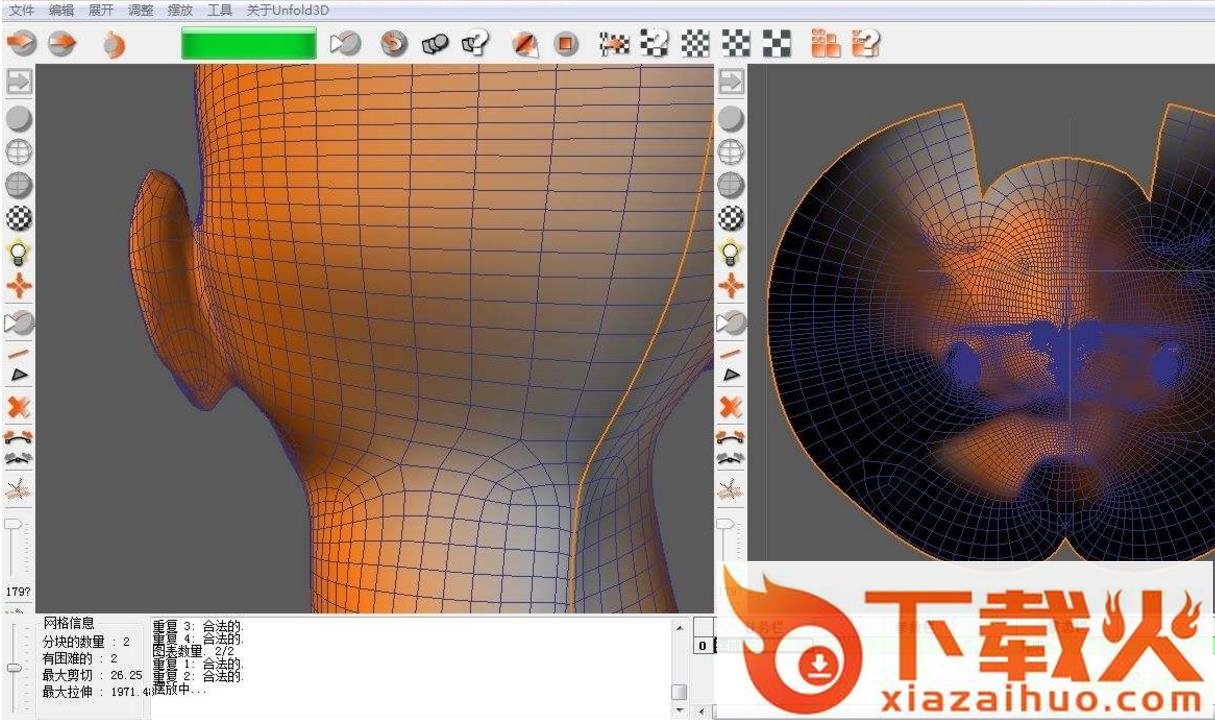1215x720 pixels.
Task: Open the 关于Unfold3D menu
Action: click(288, 10)
